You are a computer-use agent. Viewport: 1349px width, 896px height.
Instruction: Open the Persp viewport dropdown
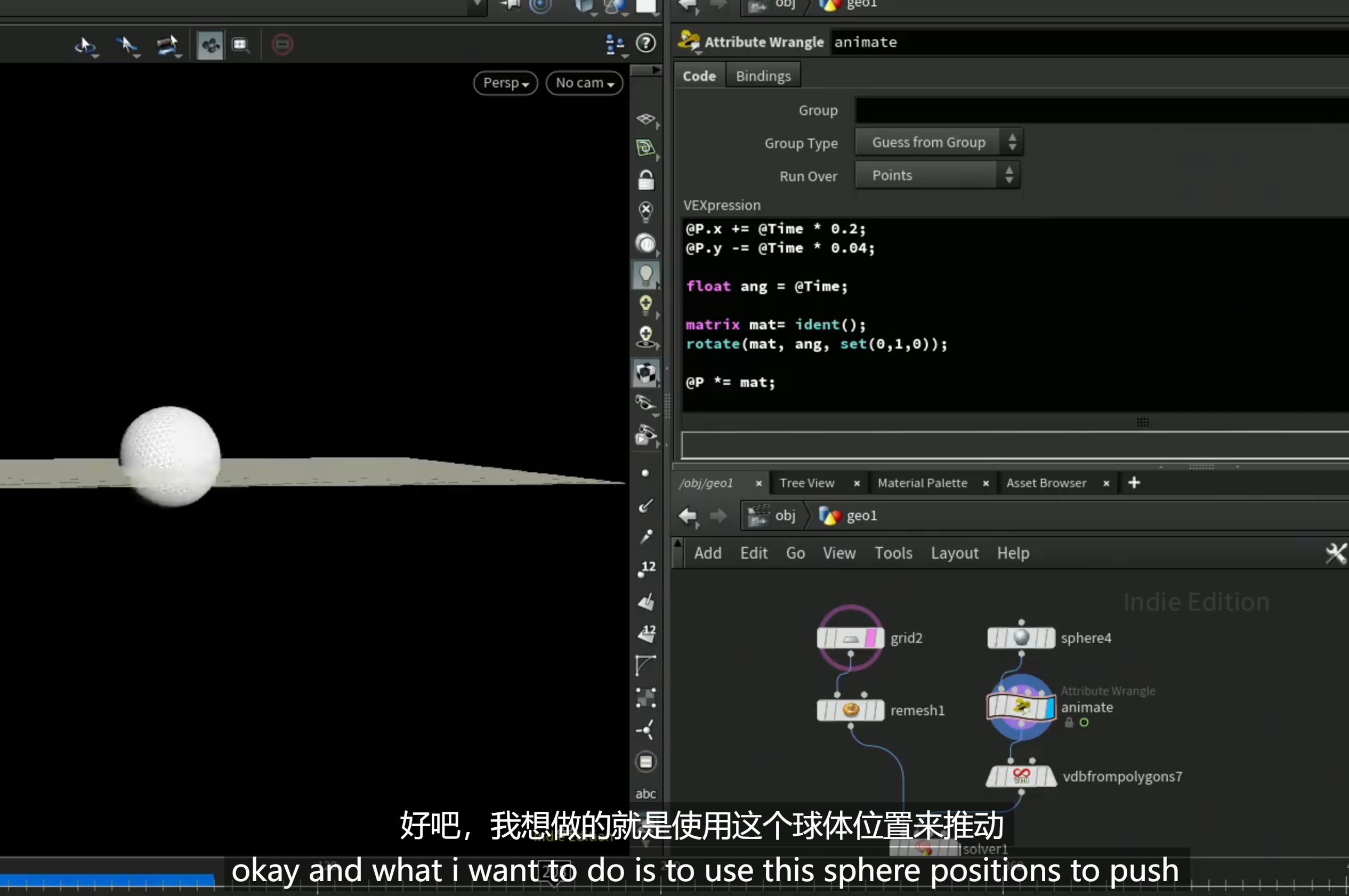click(506, 83)
